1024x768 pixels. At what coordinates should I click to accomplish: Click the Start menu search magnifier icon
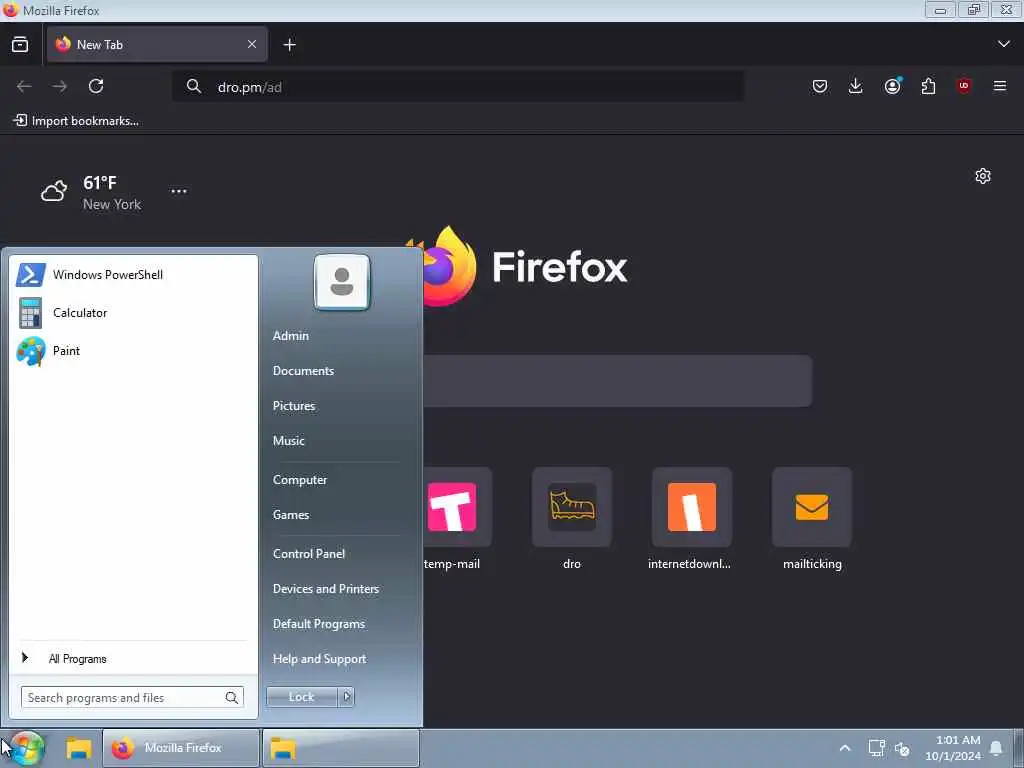[232, 697]
